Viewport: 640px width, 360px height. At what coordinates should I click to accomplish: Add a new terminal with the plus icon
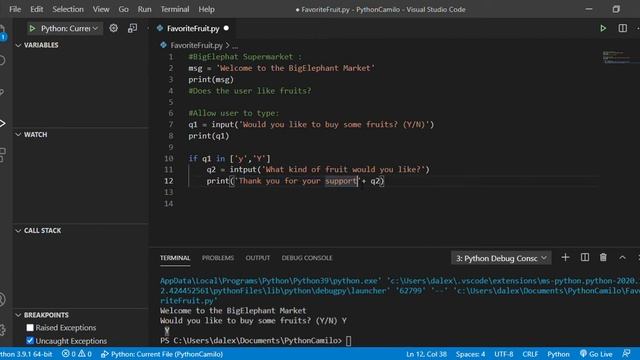tap(565, 258)
